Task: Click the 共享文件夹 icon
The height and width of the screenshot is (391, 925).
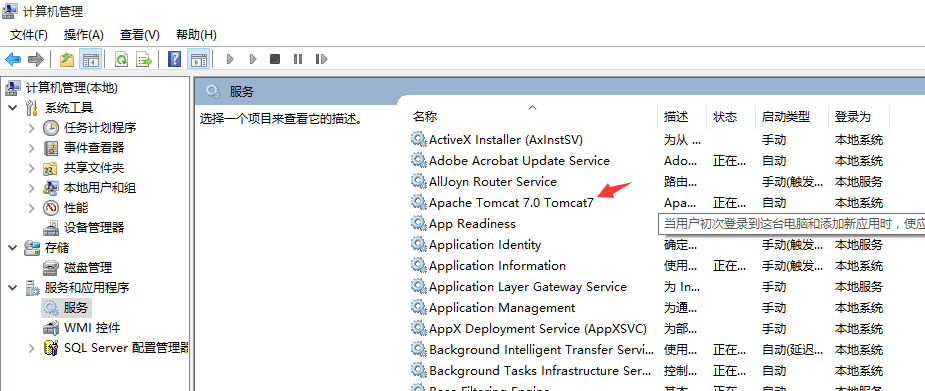Action: 51,168
